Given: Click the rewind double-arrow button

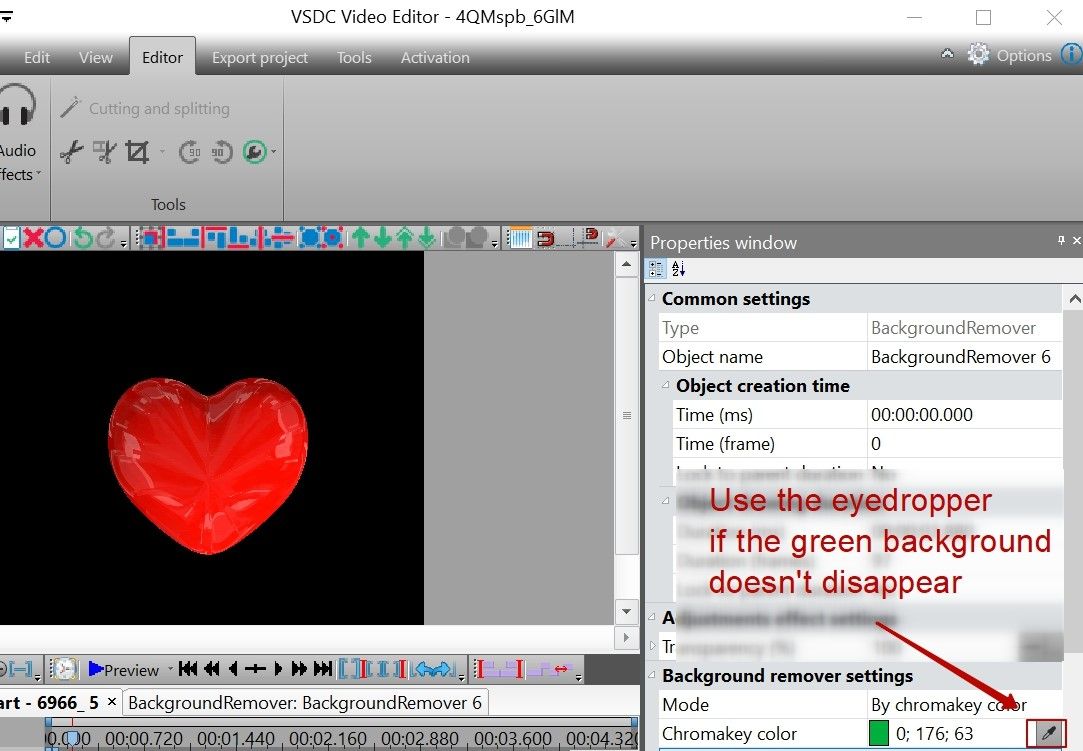Looking at the screenshot, I should click(x=211, y=669).
